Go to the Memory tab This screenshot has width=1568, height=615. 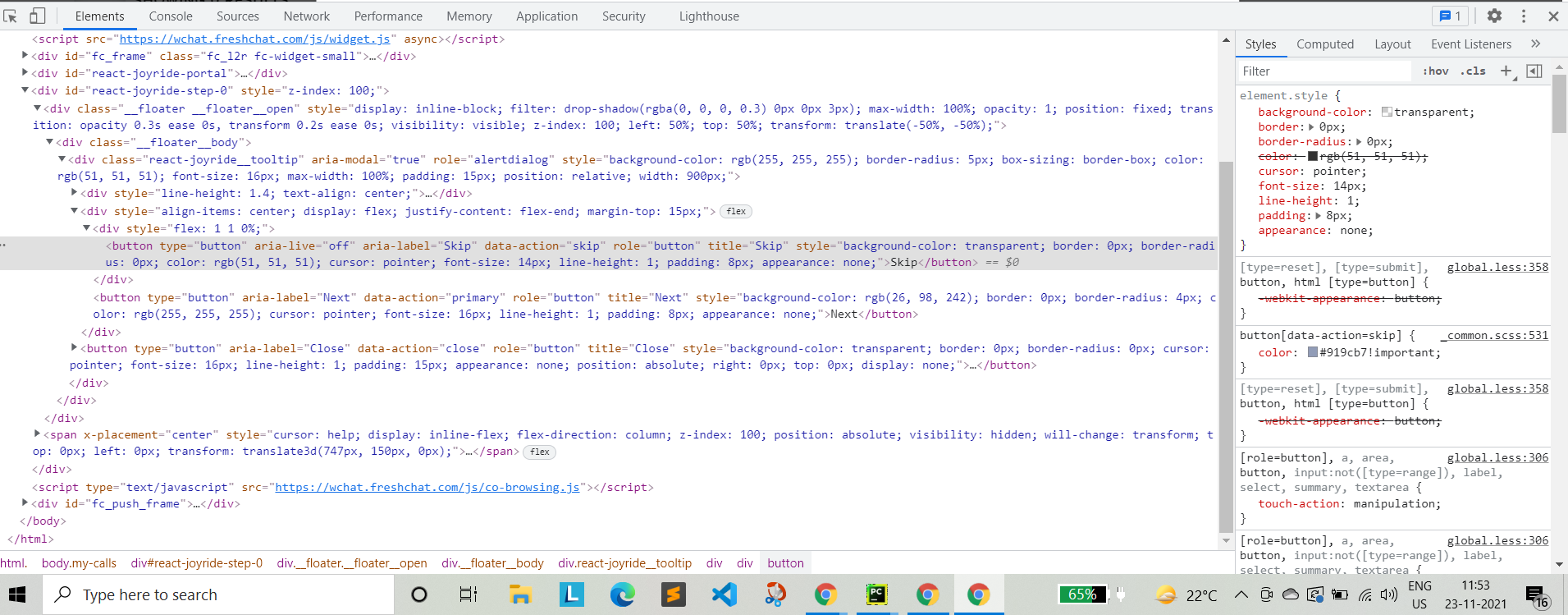[x=469, y=16]
